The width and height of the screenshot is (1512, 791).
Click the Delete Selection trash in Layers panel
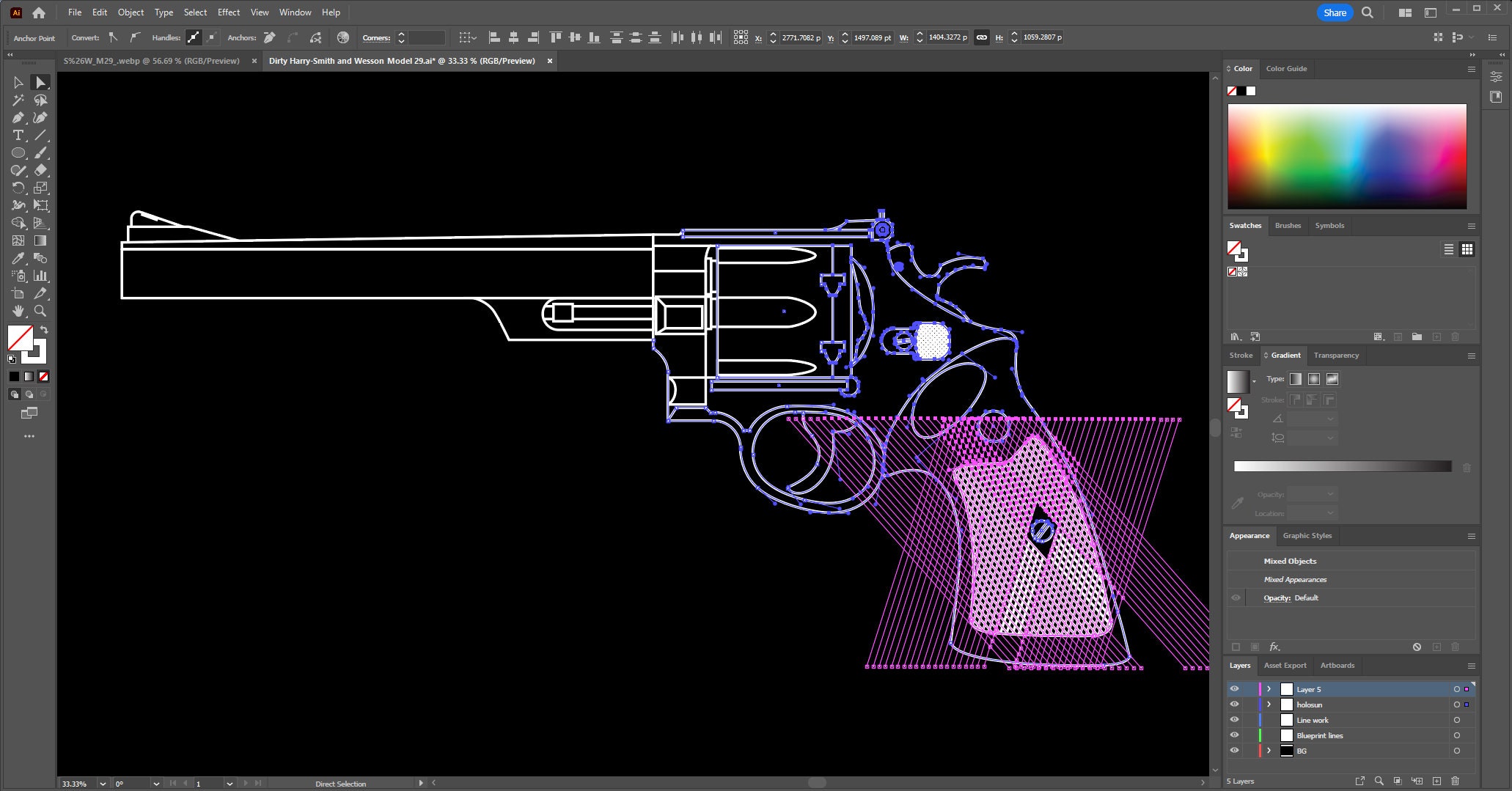click(x=1456, y=781)
